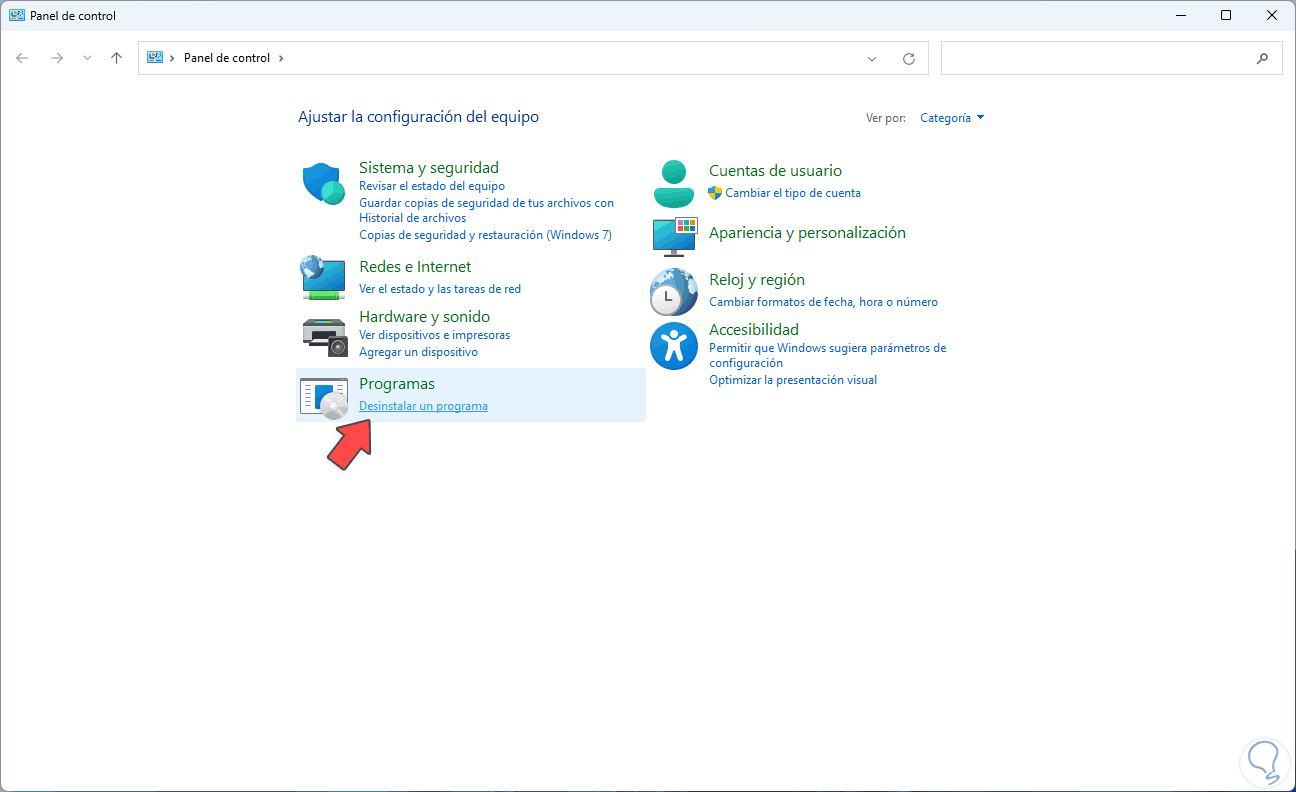The image size is (1296, 792).
Task: Click the Sistema y seguridad shield icon
Action: (x=324, y=184)
